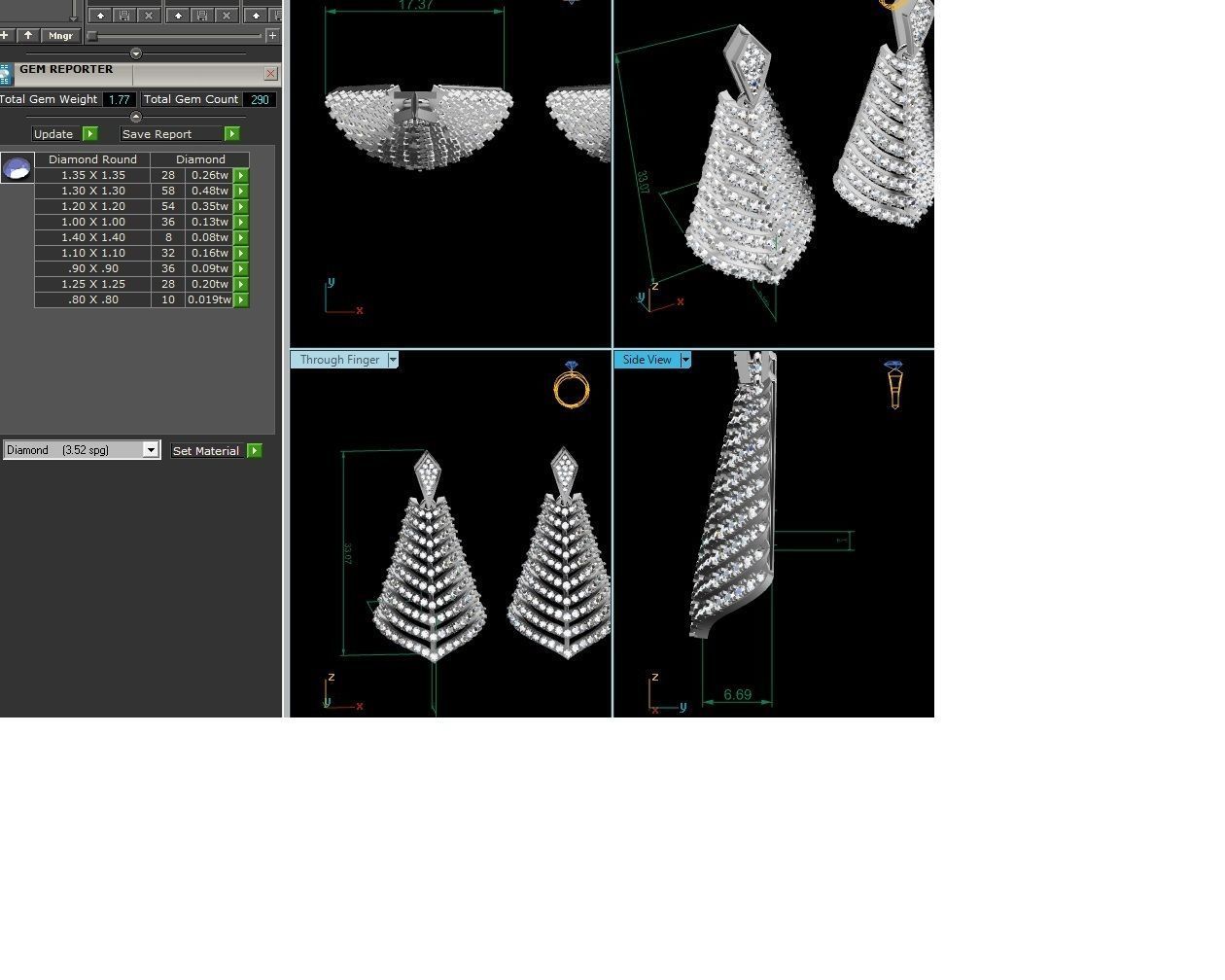Viewport: 1225px width, 980px height.
Task: Click green arrow for 1.30 X 1.30 row
Action: pyautogui.click(x=241, y=191)
